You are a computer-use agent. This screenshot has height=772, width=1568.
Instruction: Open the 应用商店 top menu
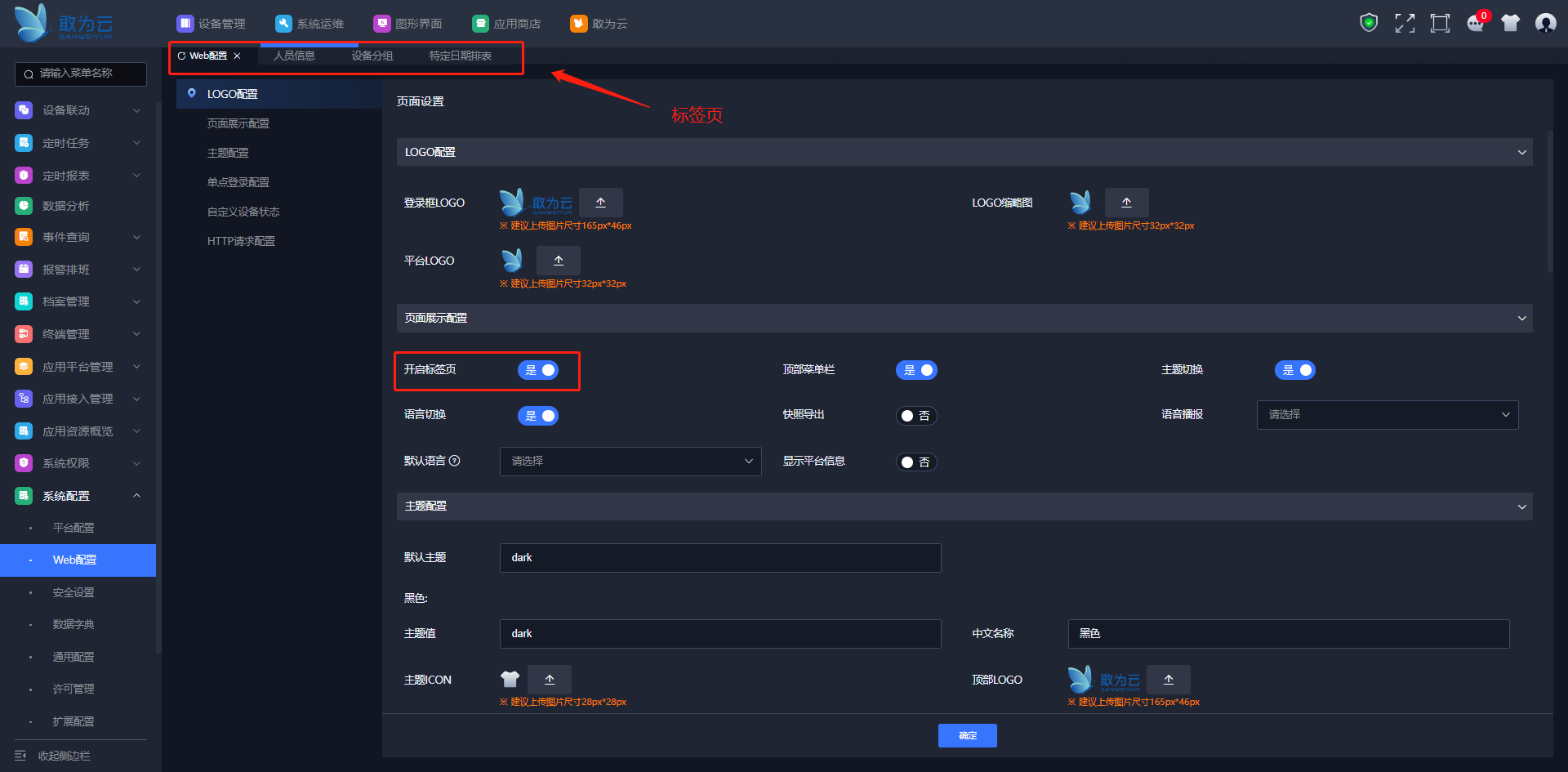(506, 24)
